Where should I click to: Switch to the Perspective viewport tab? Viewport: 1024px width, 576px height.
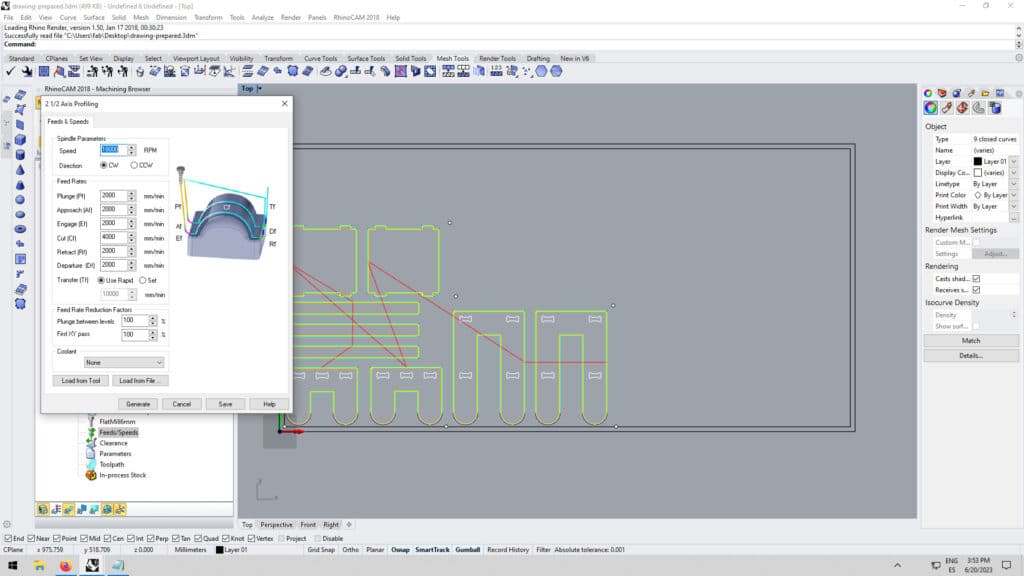[277, 524]
